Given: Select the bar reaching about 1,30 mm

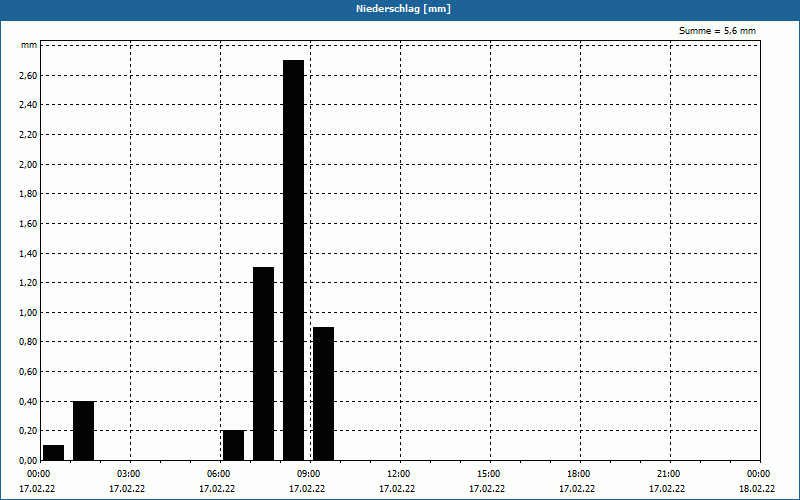Looking at the screenshot, I should pos(263,364).
